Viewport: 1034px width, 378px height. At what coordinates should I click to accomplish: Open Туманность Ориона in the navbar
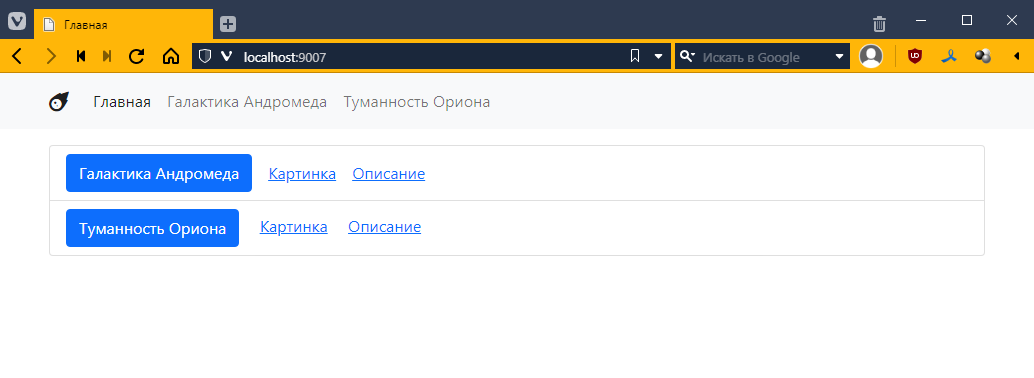pyautogui.click(x=417, y=102)
